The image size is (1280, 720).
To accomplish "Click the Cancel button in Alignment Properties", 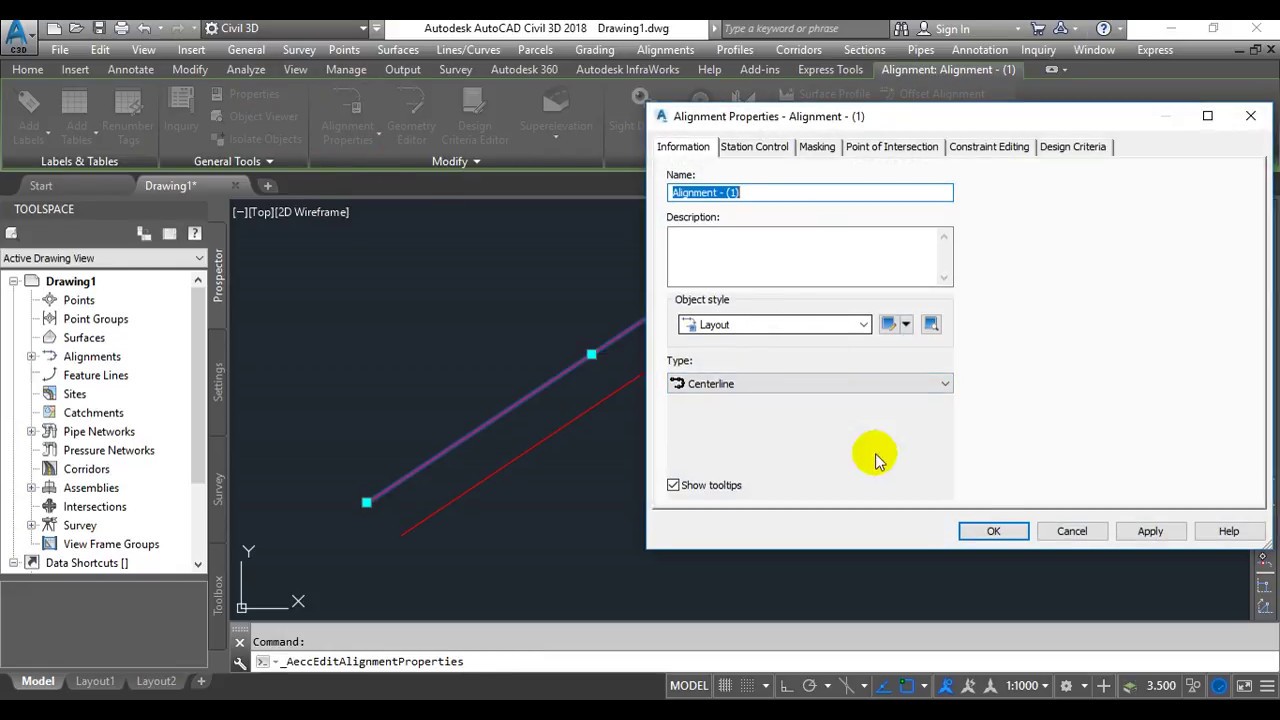I will click(1072, 531).
